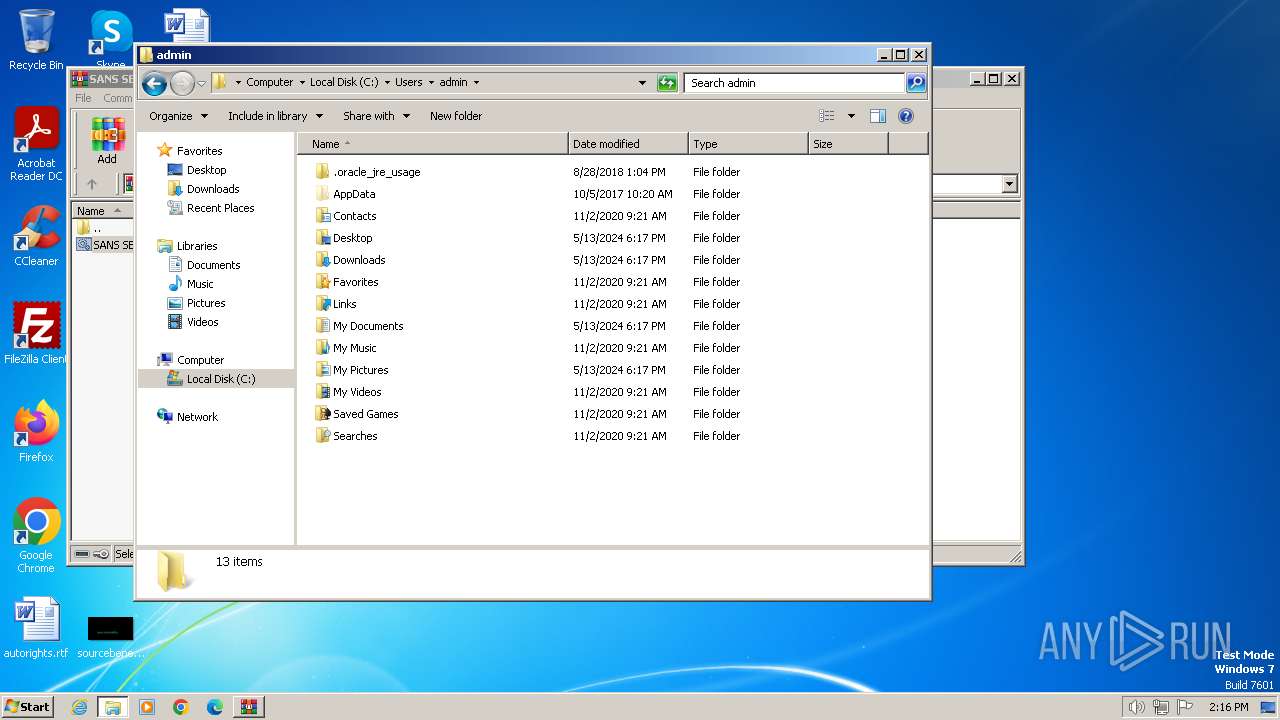Image resolution: width=1280 pixels, height=720 pixels.
Task: Select the Contacts folder
Action: [354, 216]
